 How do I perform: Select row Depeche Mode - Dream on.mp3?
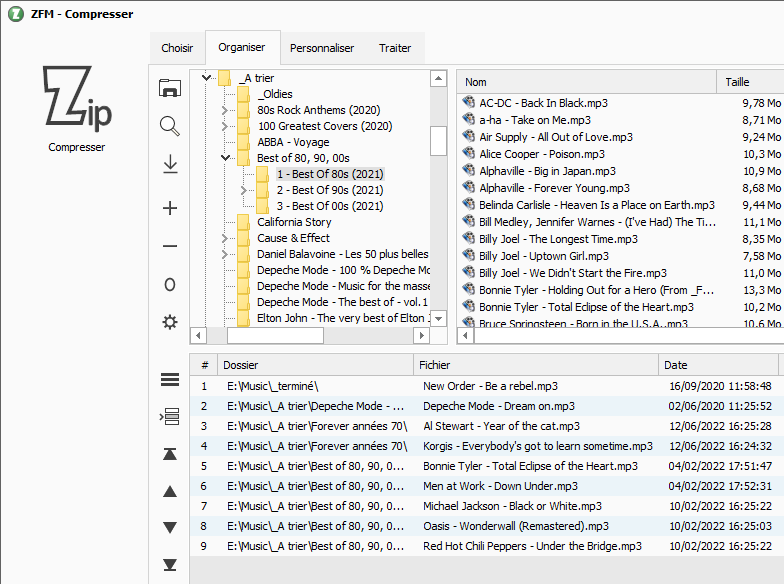pyautogui.click(x=486, y=406)
